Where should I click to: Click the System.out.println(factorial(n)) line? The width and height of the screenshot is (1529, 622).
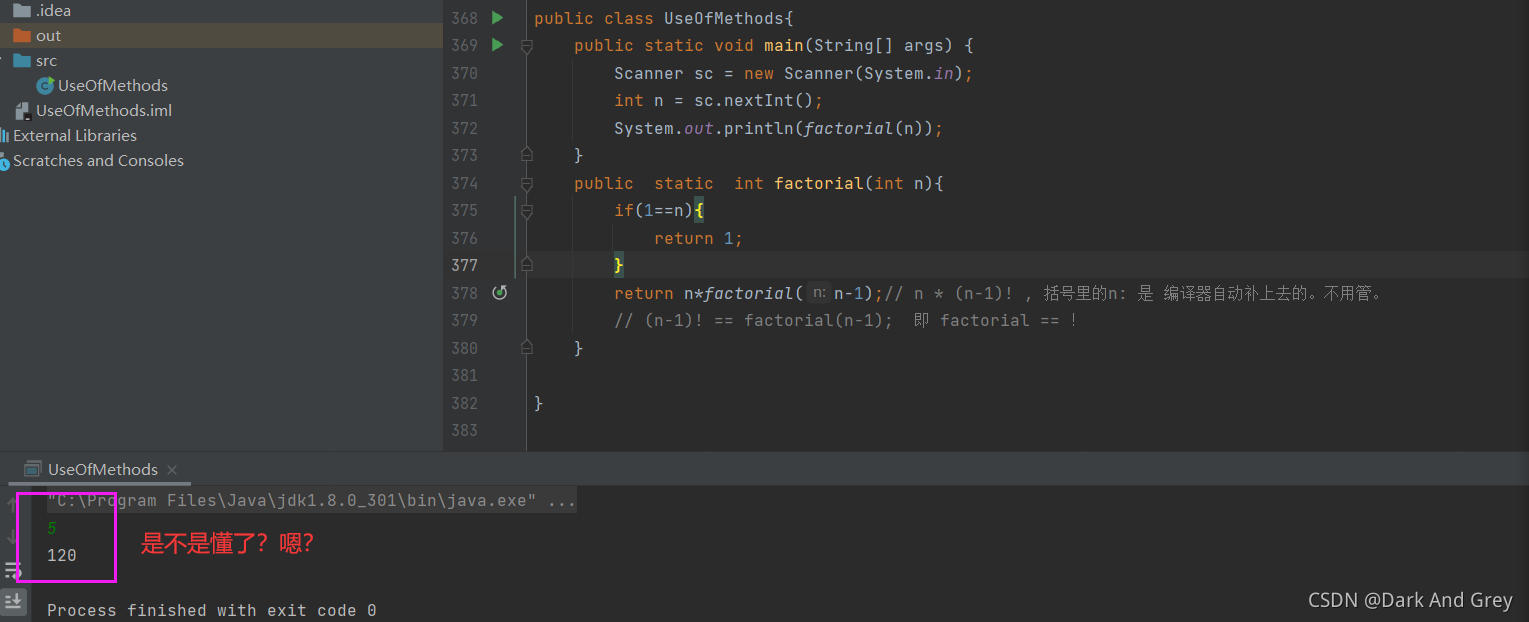(x=778, y=129)
